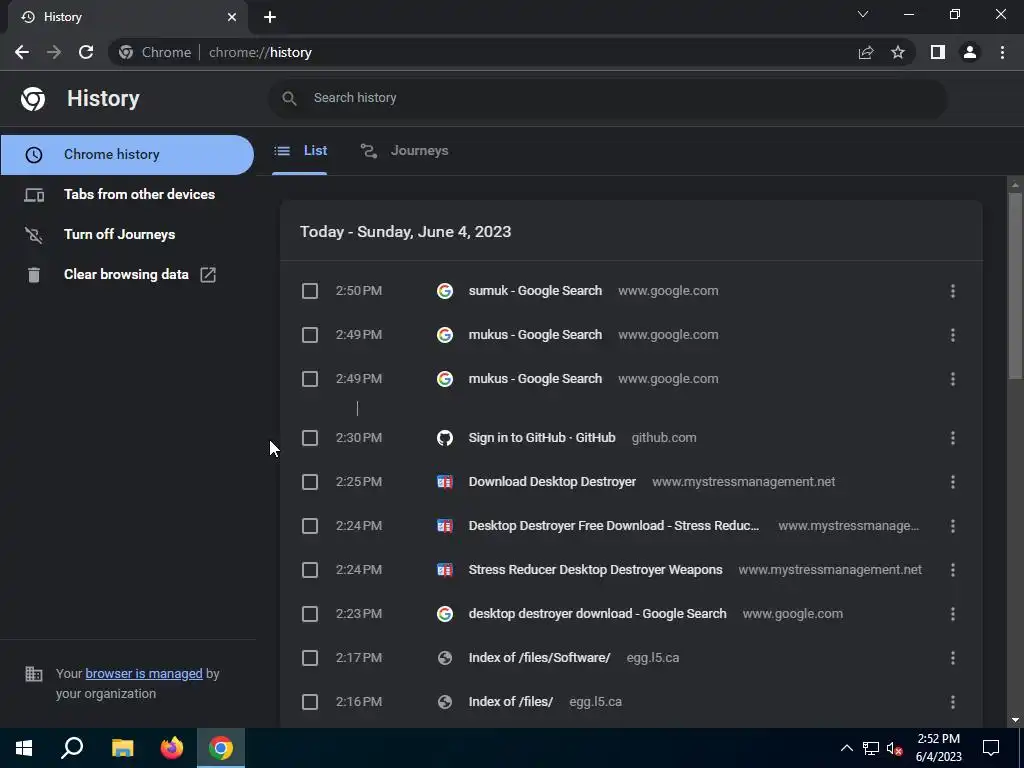Click the favicon of Download Desktop Destroyer
The width and height of the screenshot is (1024, 768).
click(x=445, y=482)
